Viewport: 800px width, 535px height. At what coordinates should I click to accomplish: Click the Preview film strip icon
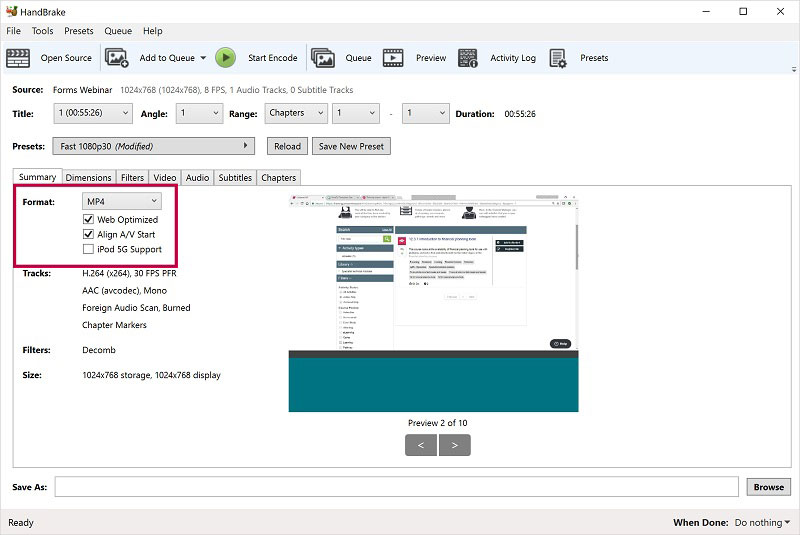point(393,58)
